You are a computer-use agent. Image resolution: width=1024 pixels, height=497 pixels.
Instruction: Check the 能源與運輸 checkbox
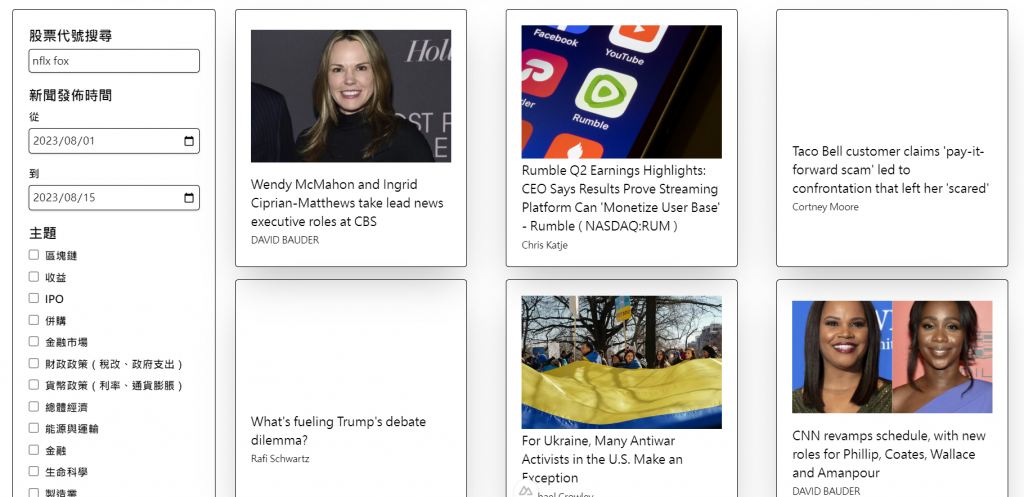[x=34, y=428]
